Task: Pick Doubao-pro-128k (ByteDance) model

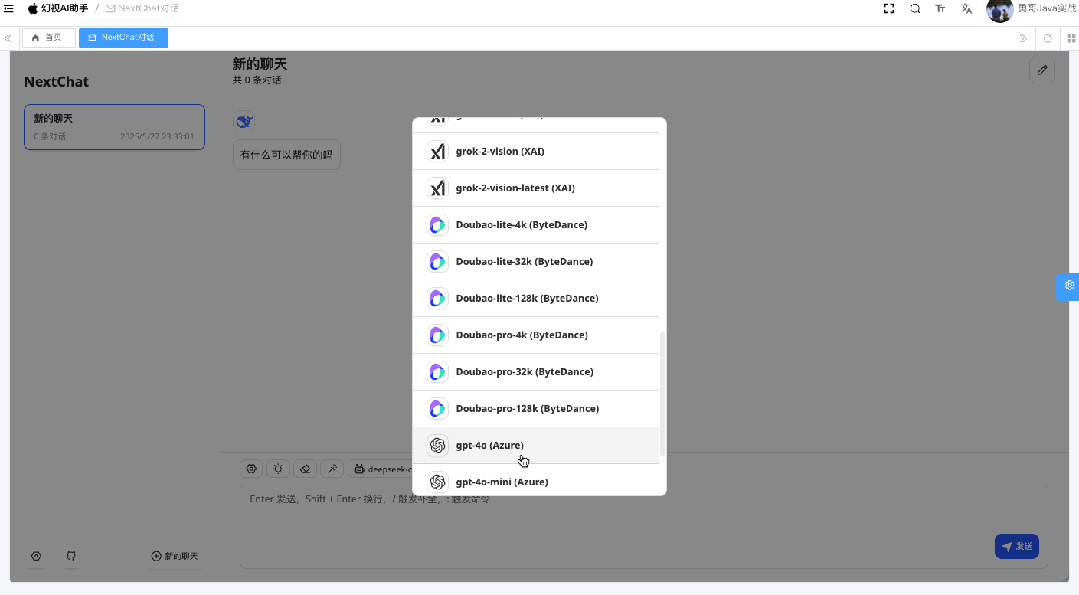Action: pos(536,409)
